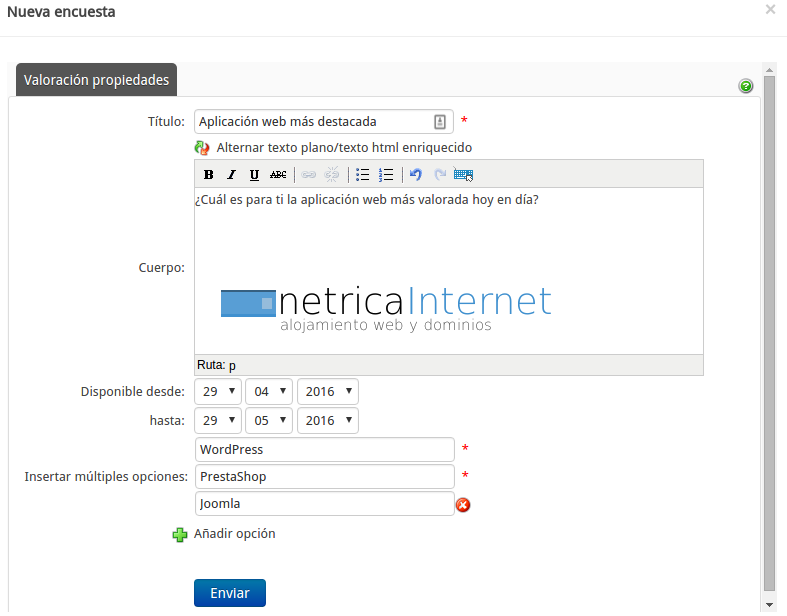Screen dimensions: 787x616
Task: Apply strikethrough formatting in editor
Action: click(278, 175)
